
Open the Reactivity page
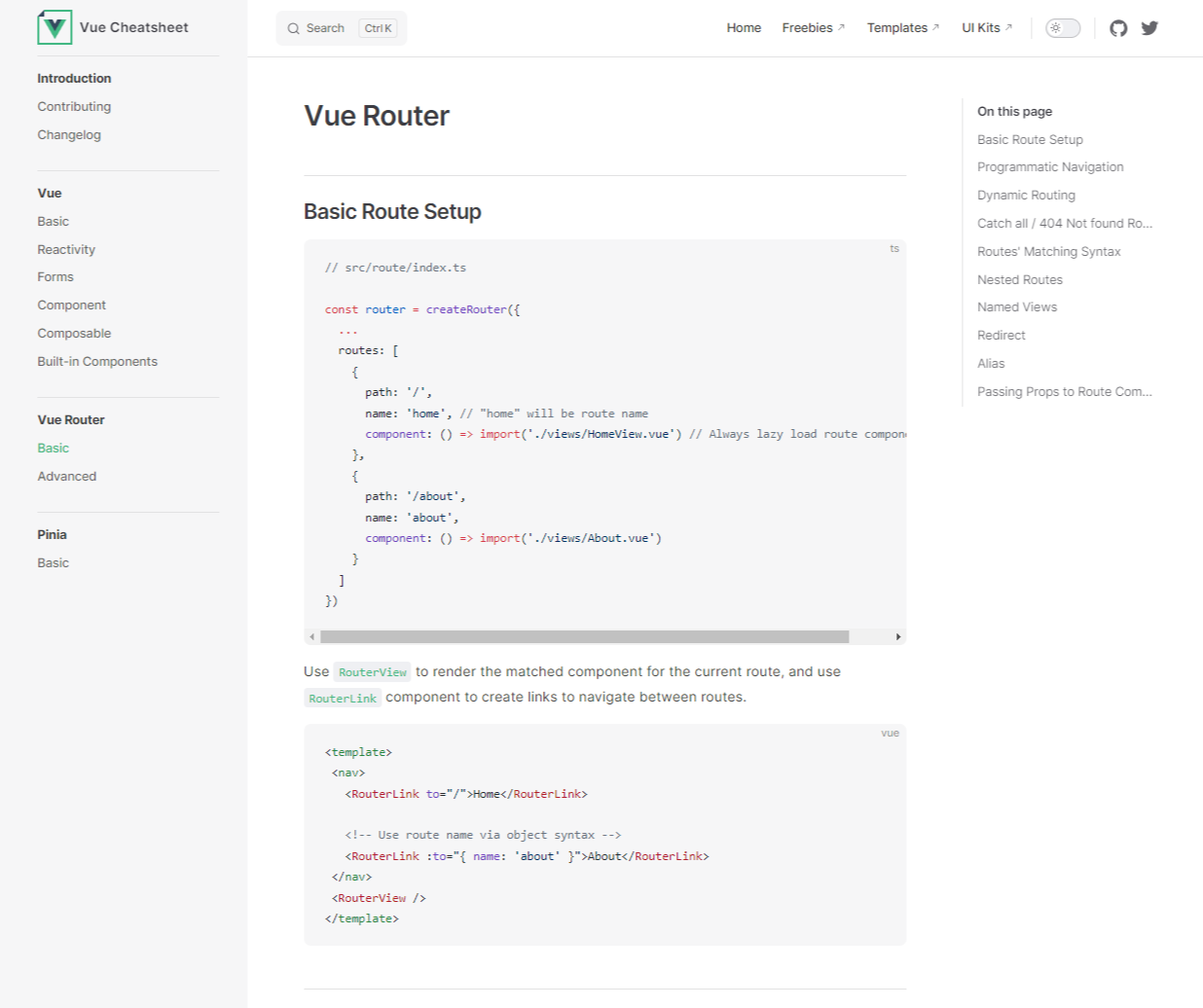click(x=66, y=249)
